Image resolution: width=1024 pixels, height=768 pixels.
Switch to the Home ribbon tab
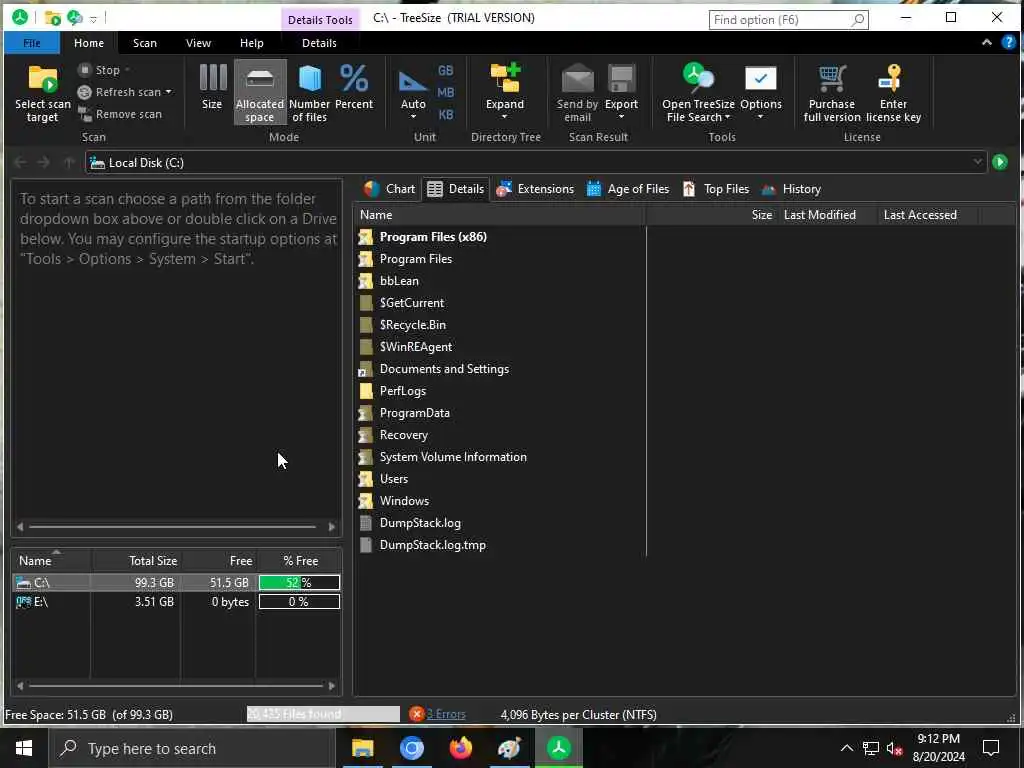pos(89,43)
